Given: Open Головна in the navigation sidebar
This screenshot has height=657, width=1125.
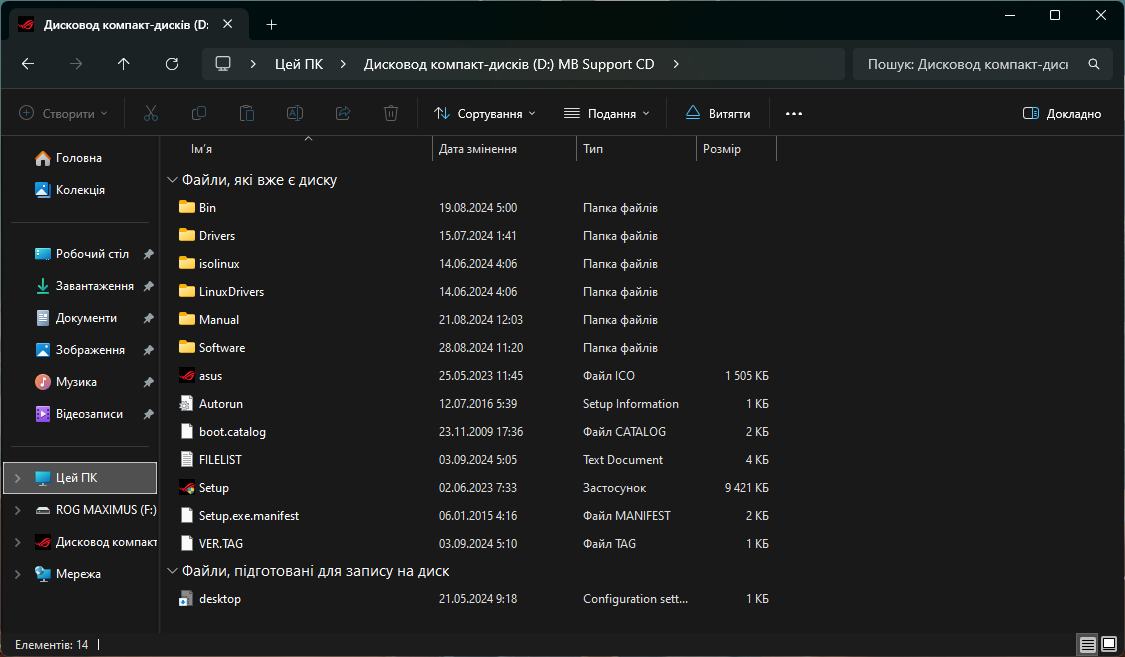Looking at the screenshot, I should 78,158.
